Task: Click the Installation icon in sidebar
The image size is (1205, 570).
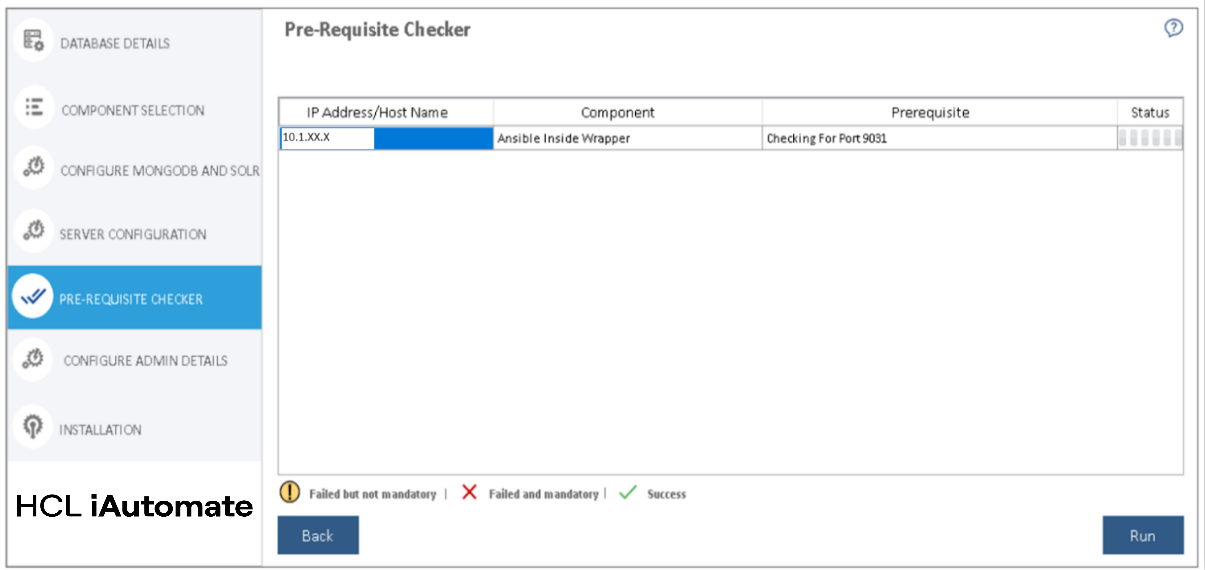Action: (x=34, y=428)
